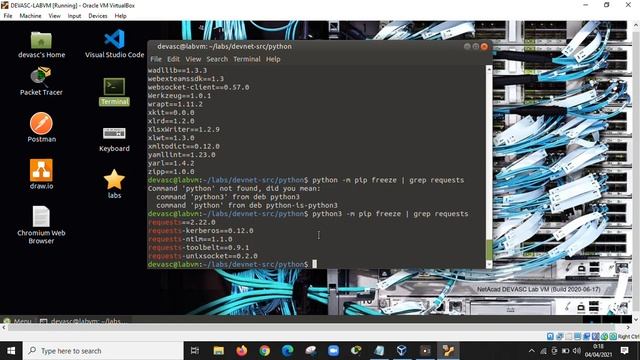Open Chromium Web Browser desktop icon
This screenshot has width=640, height=360.
(x=41, y=225)
